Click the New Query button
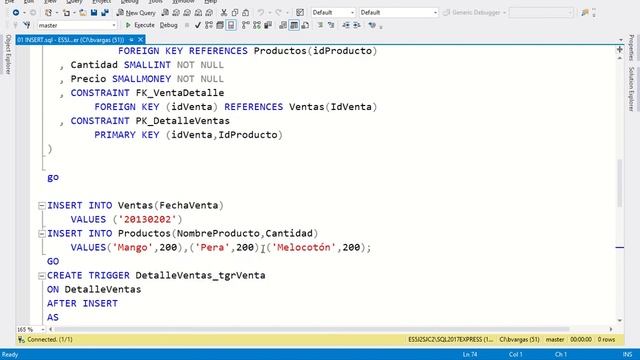Image resolution: width=640 pixels, height=360 pixels. point(136,13)
